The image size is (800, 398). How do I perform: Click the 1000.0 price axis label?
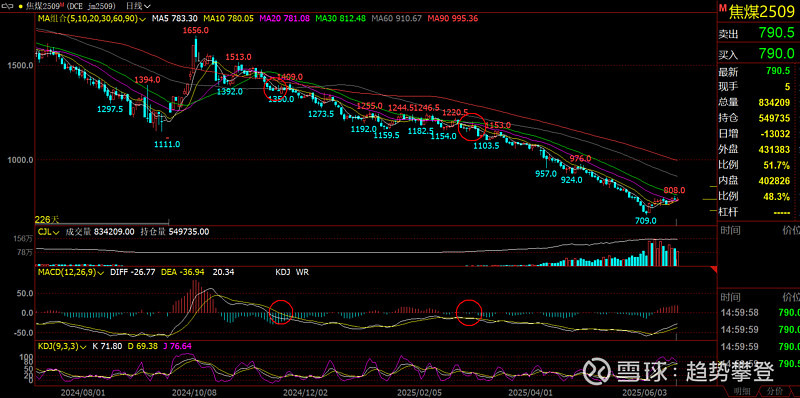pyautogui.click(x=21, y=160)
